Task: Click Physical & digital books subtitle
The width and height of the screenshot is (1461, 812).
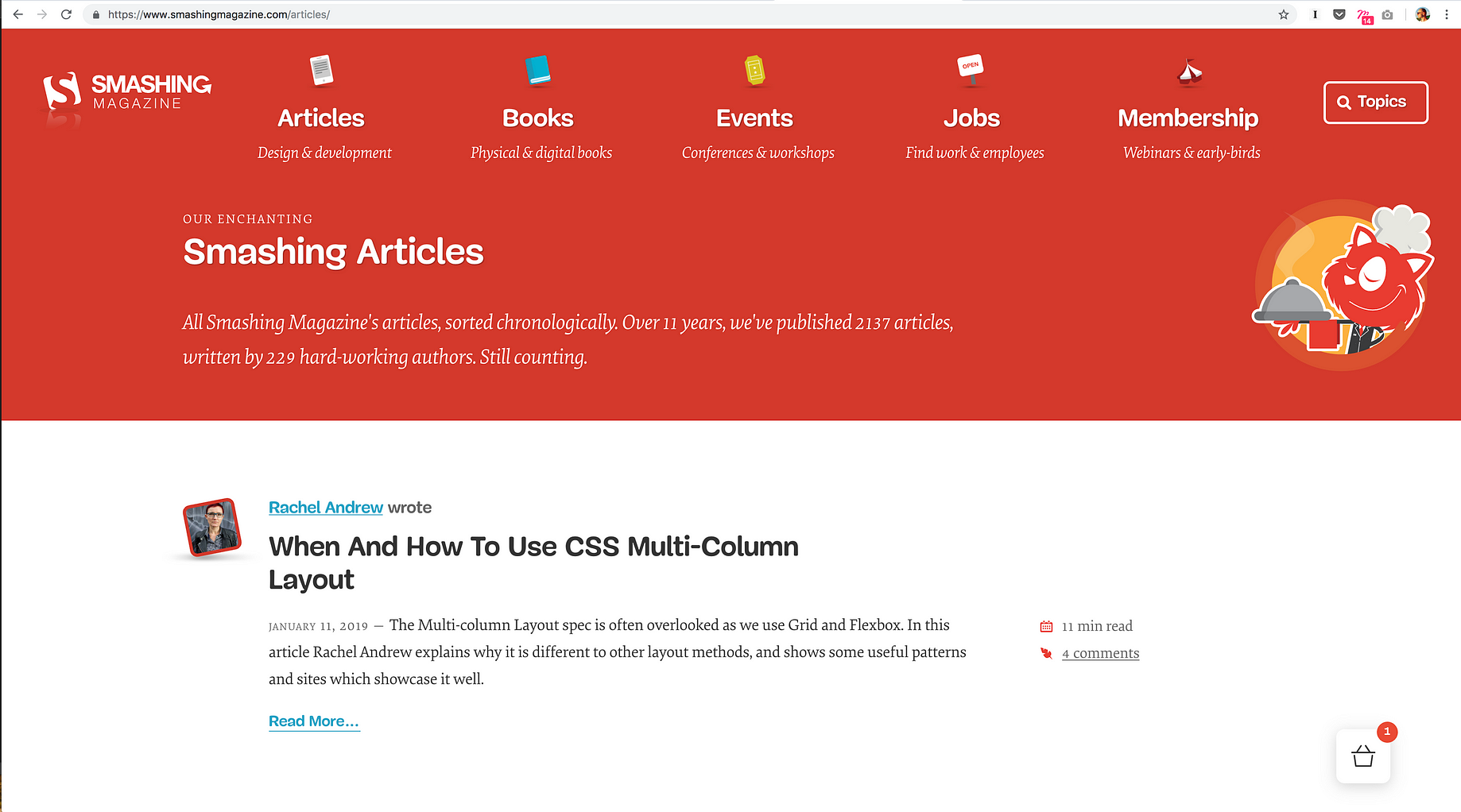Action: [541, 153]
